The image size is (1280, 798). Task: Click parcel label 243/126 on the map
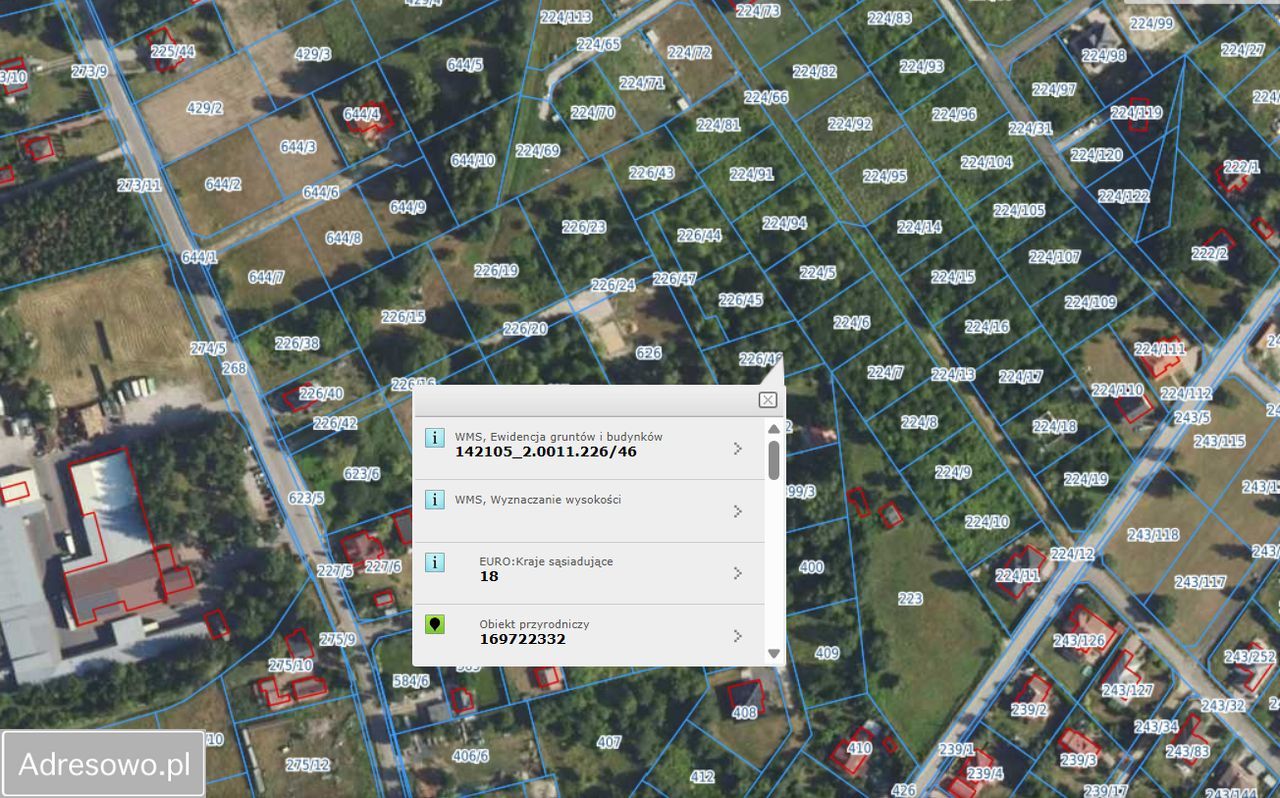(1079, 640)
